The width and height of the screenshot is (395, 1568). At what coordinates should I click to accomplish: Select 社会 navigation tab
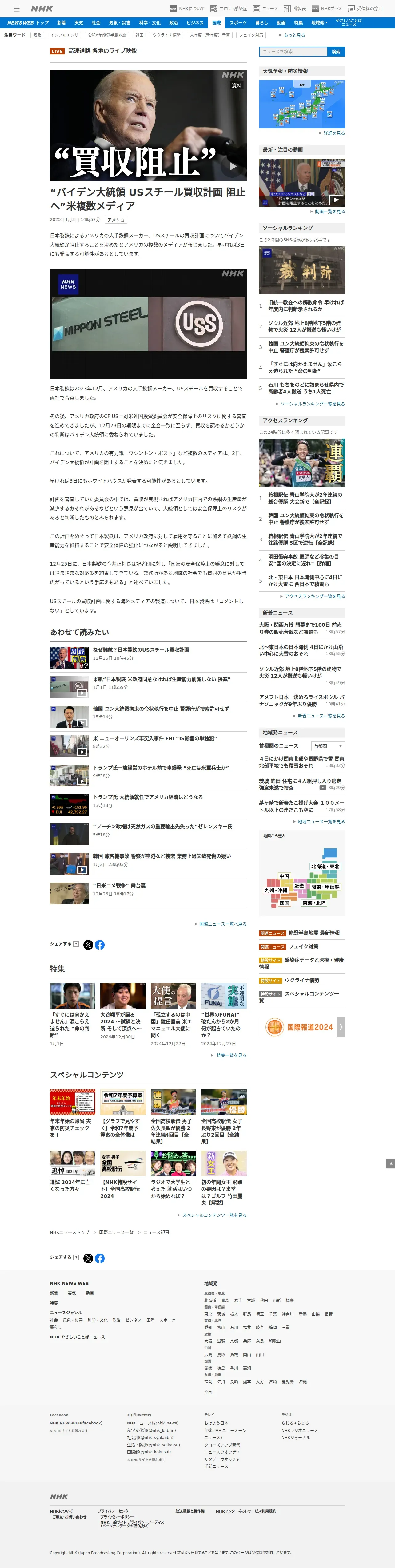(x=96, y=22)
